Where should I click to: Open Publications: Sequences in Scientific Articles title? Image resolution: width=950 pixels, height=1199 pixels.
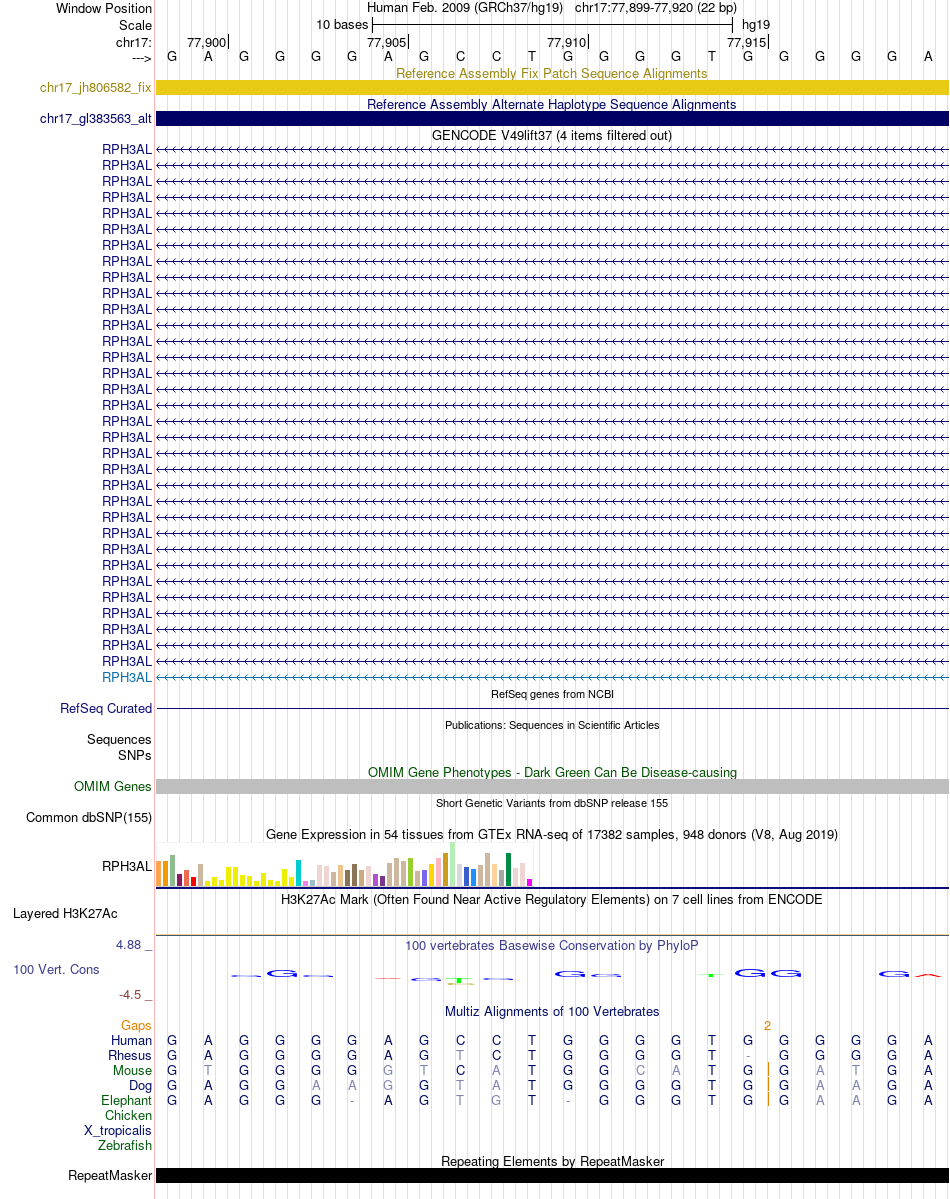pos(552,725)
